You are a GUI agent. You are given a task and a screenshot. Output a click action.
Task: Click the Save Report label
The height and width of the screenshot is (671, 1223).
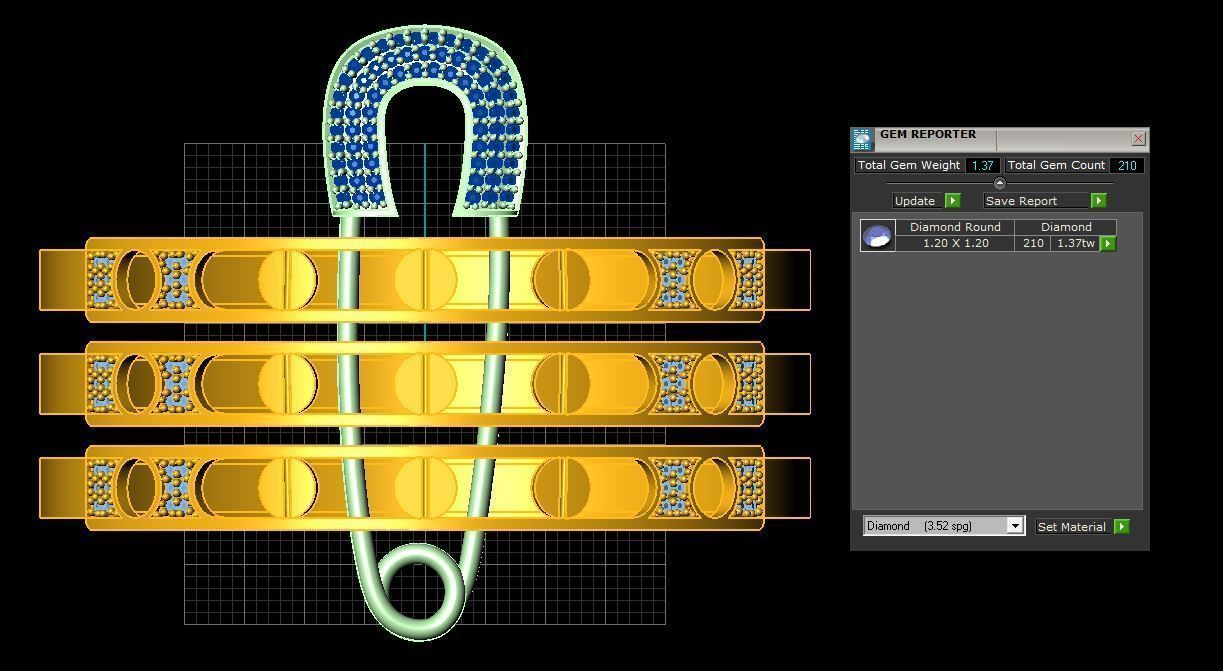[1035, 200]
